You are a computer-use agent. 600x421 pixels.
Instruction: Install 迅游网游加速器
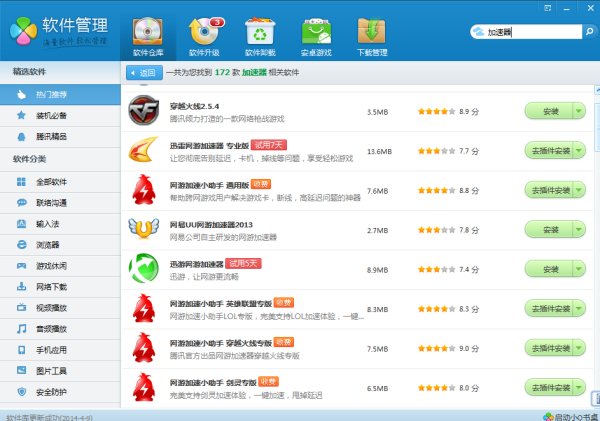point(549,269)
